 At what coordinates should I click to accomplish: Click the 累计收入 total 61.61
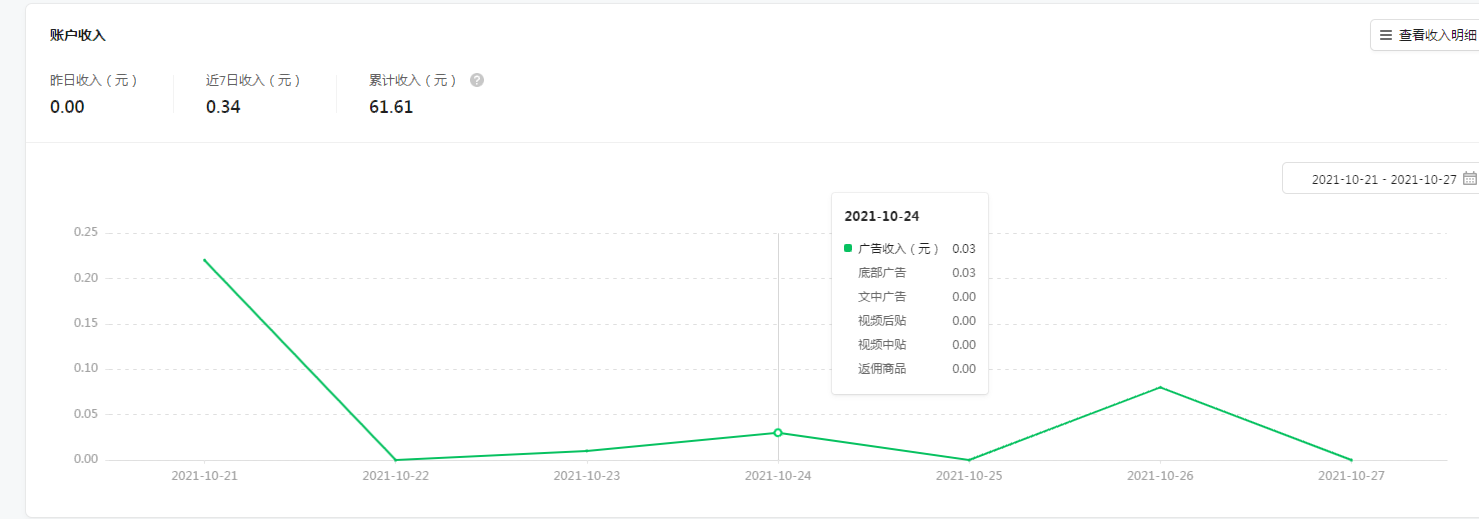(x=391, y=107)
